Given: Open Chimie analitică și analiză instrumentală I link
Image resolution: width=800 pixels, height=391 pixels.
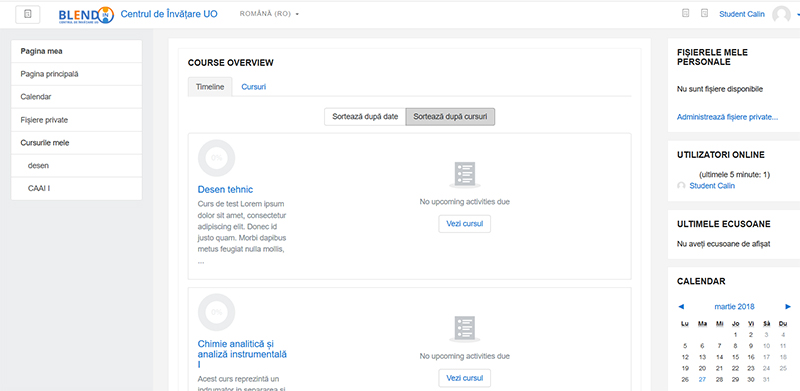Looking at the screenshot, I should point(242,354).
